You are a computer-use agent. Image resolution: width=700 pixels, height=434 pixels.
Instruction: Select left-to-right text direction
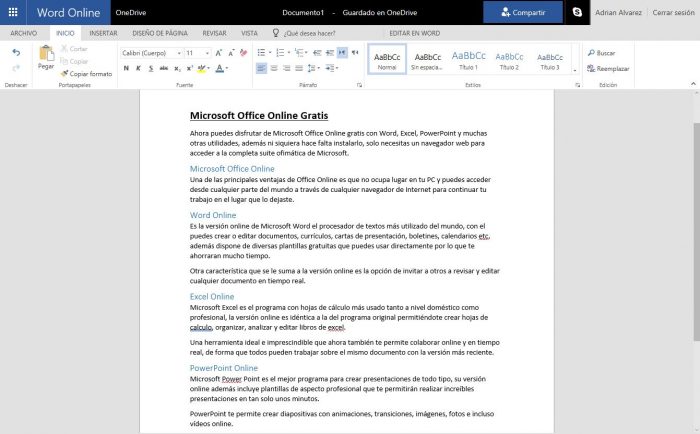coord(342,53)
